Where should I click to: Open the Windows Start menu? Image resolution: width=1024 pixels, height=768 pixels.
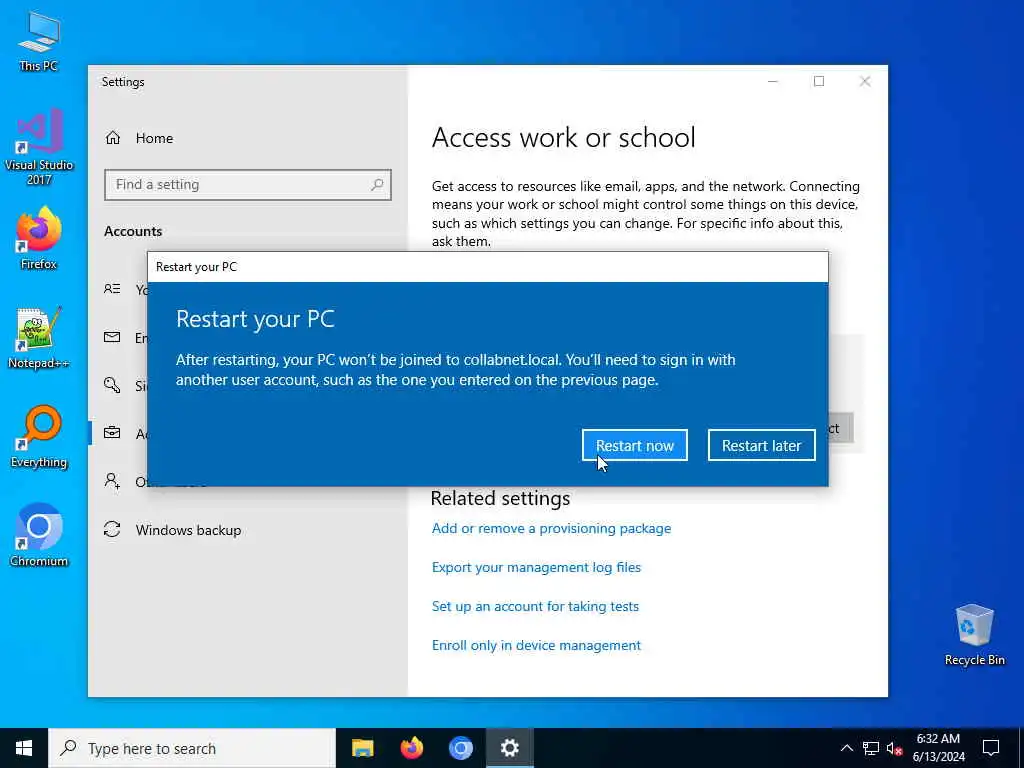[x=24, y=748]
